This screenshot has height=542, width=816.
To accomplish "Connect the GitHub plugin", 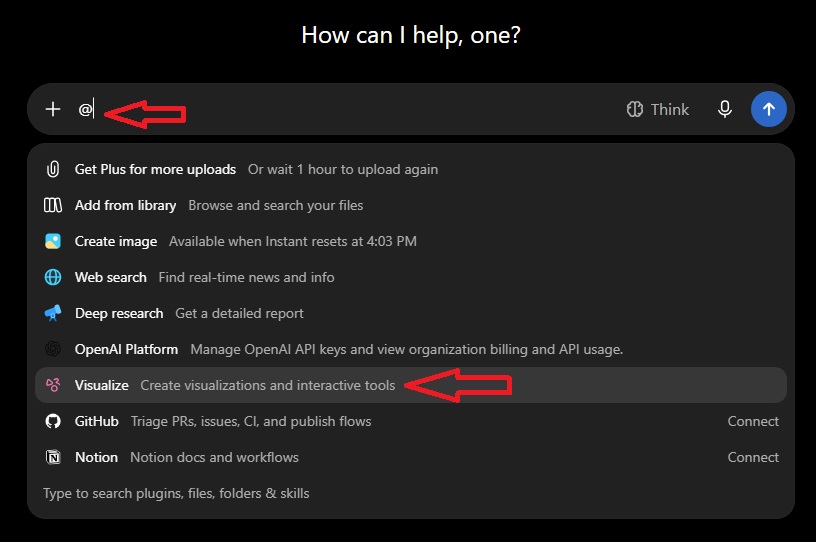I will point(753,421).
